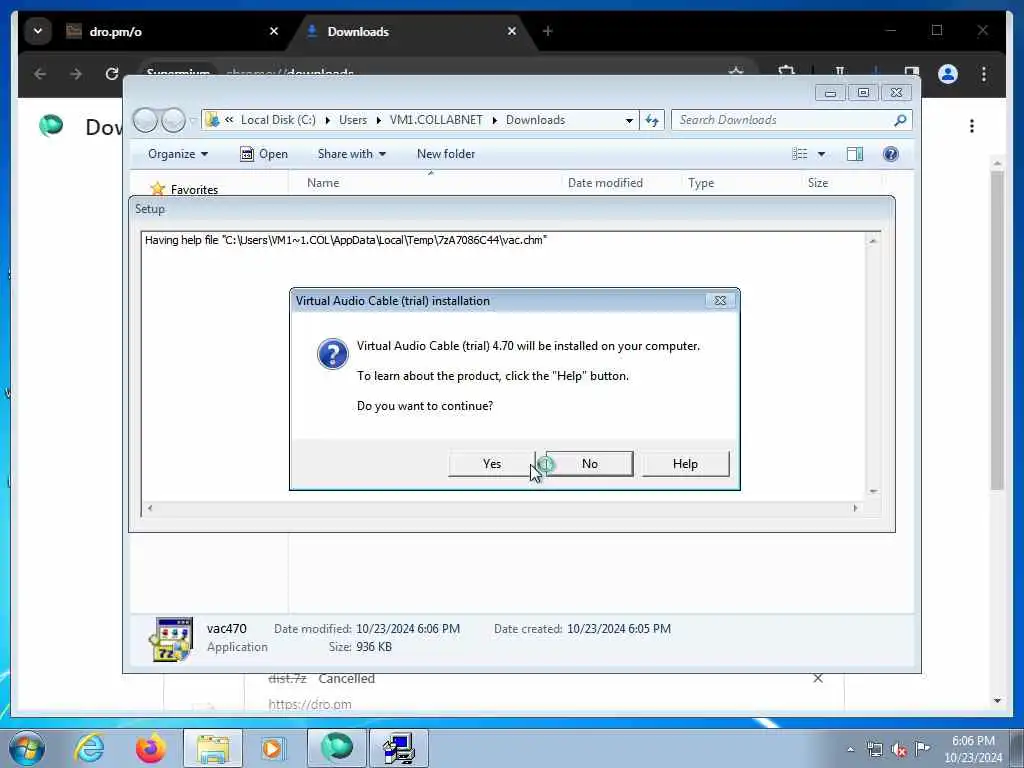The image size is (1024, 768).
Task: Remove the dist.7z cancelled download entry
Action: tap(818, 679)
